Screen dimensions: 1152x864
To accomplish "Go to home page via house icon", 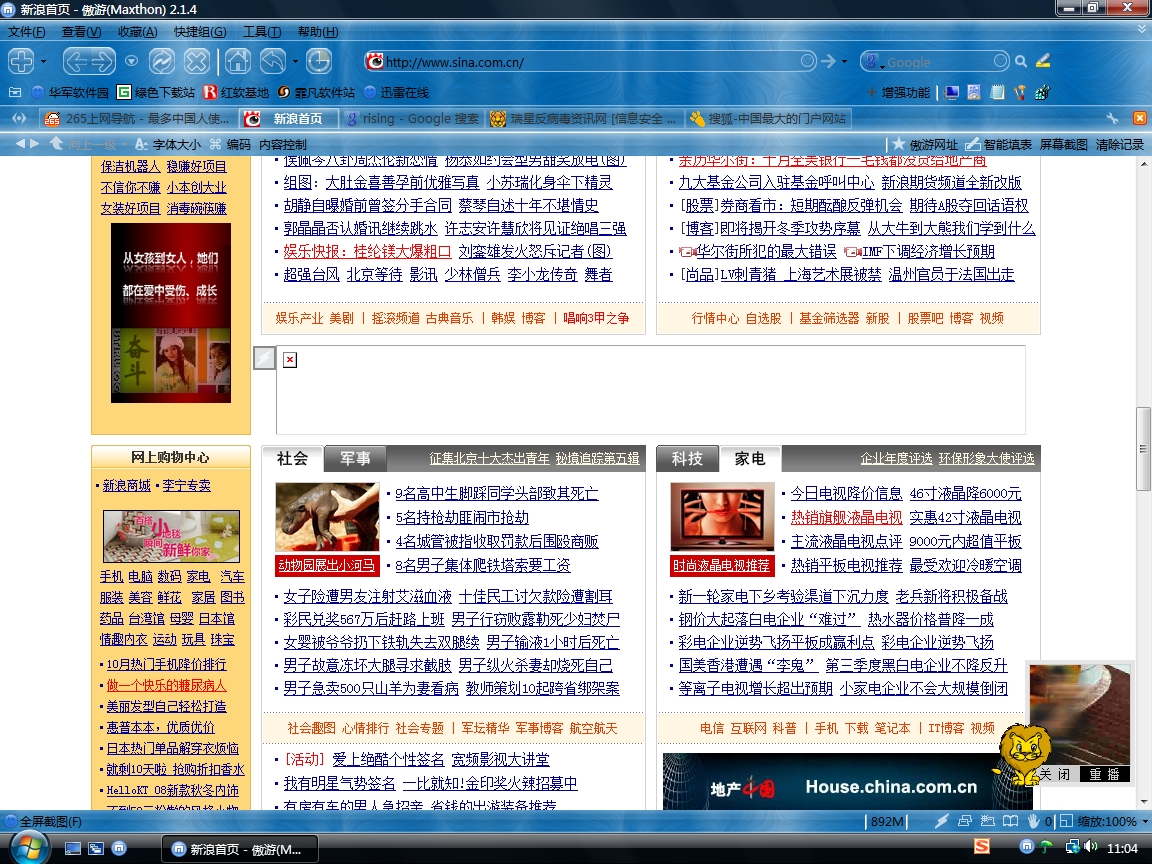I will tap(237, 61).
